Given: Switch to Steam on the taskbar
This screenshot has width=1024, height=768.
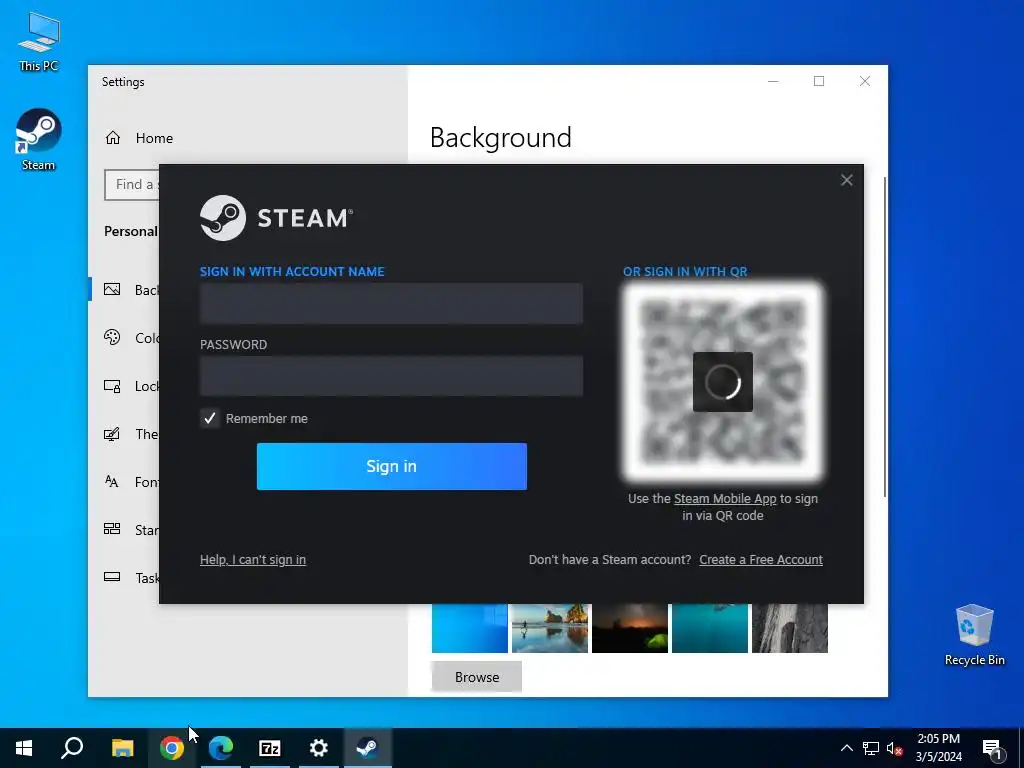Looking at the screenshot, I should (x=368, y=748).
